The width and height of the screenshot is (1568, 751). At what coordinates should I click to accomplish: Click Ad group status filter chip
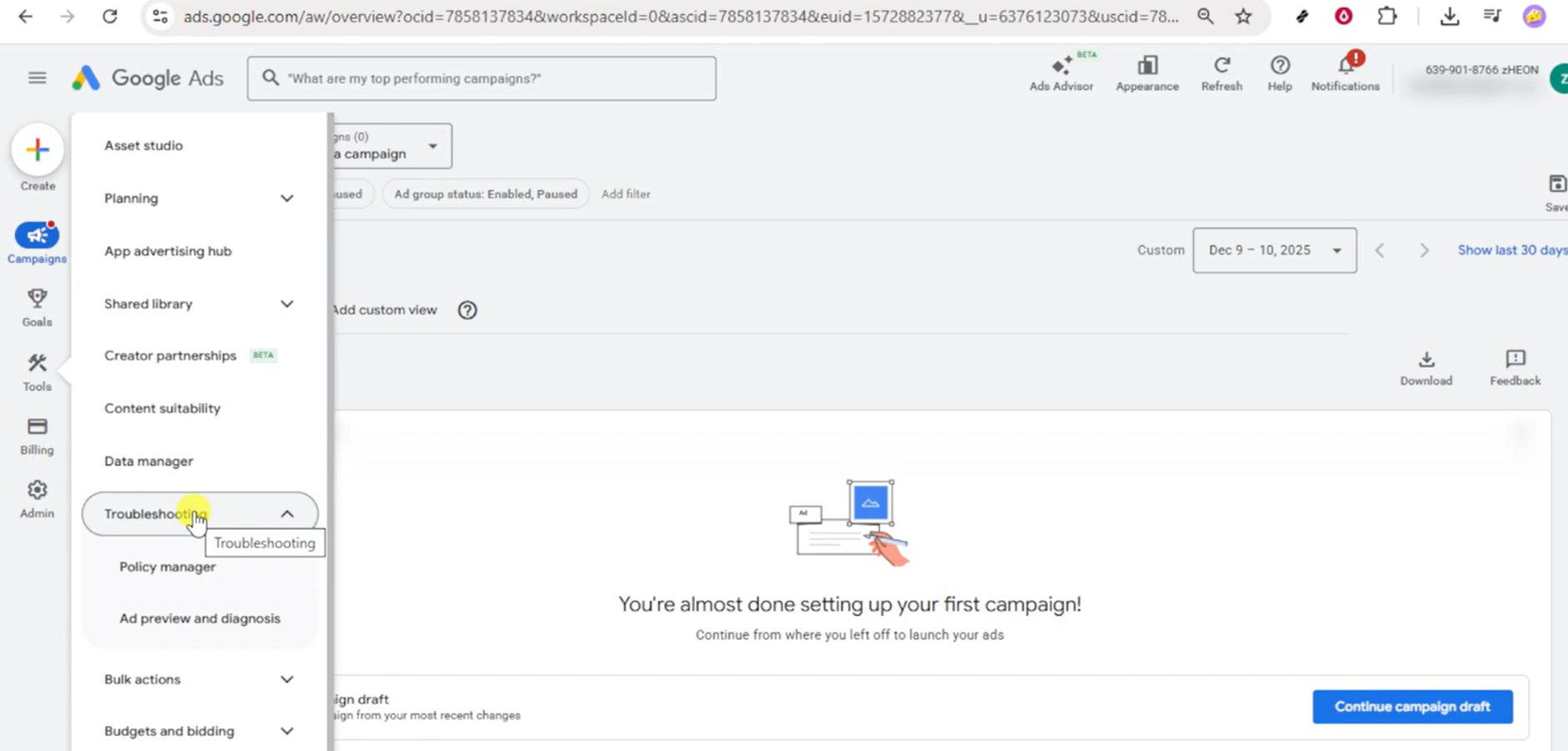click(486, 194)
